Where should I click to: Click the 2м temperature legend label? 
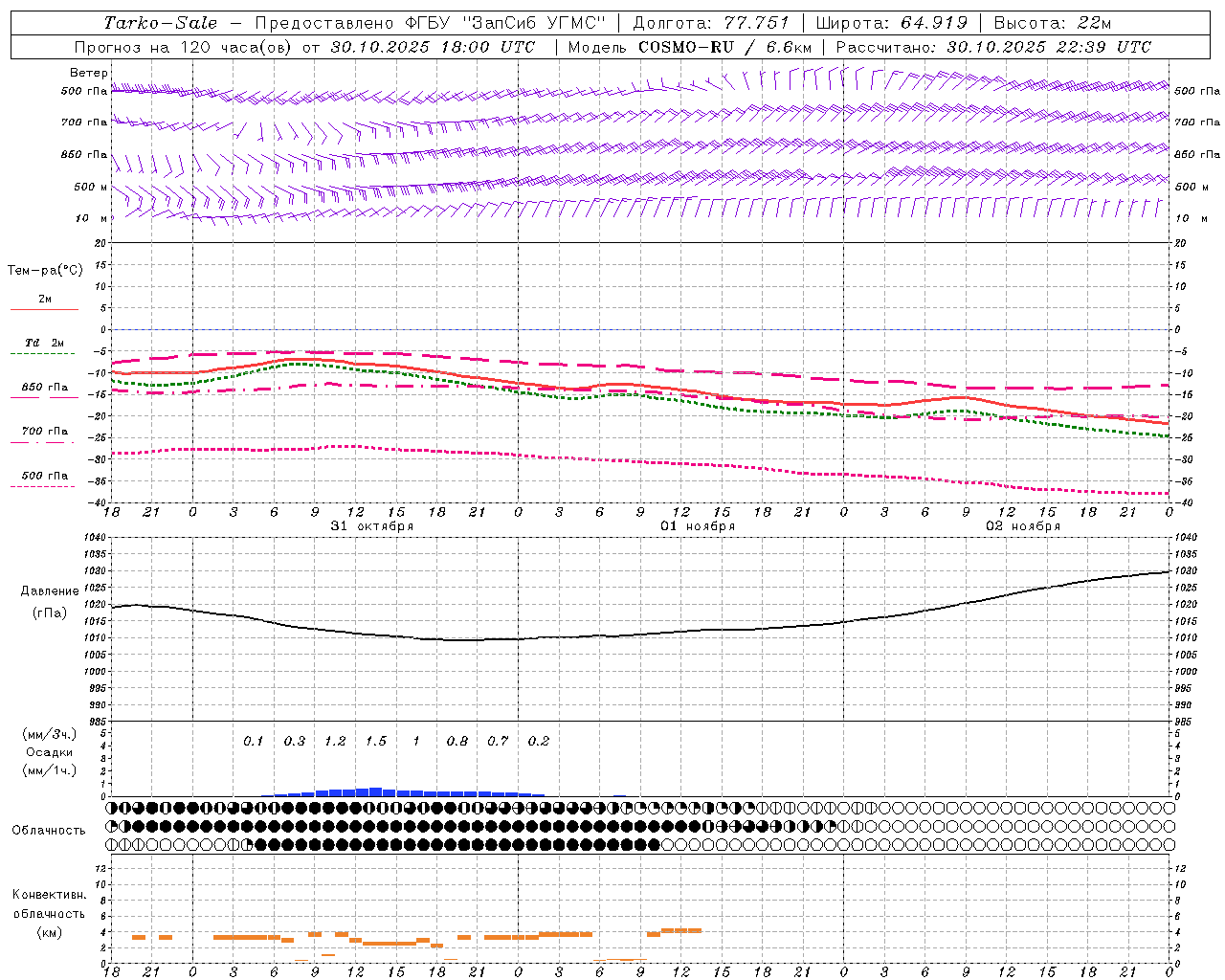(45, 300)
